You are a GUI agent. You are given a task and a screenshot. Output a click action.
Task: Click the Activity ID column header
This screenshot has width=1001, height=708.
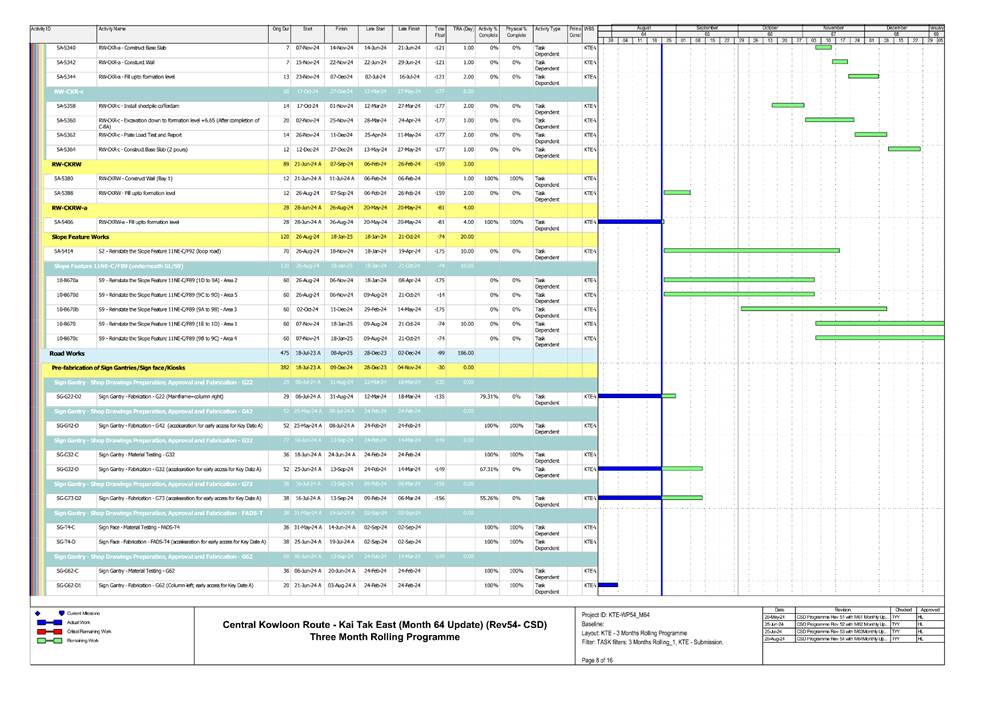coord(42,30)
